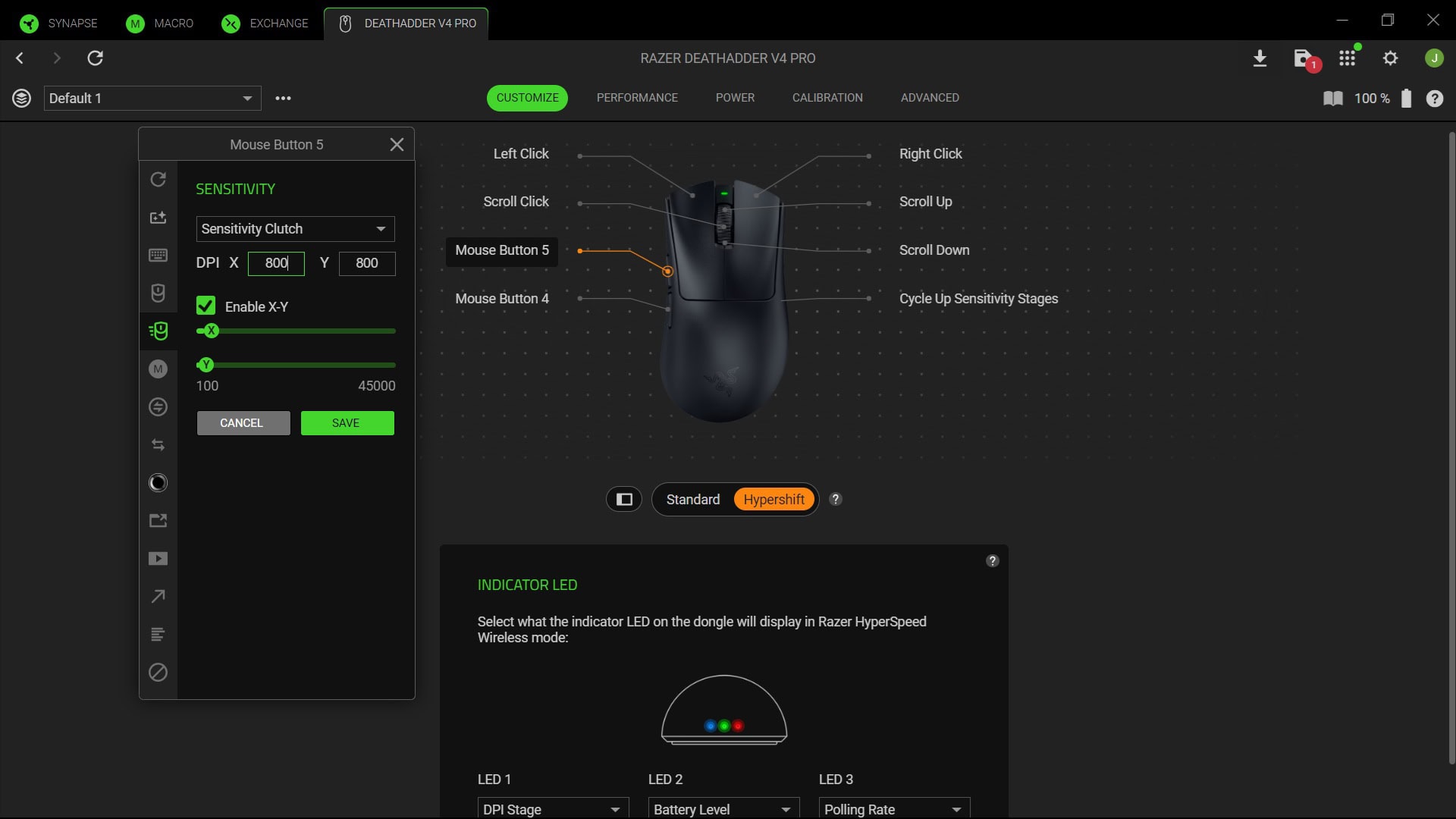
Task: Click the help question mark icon
Action: tap(1434, 99)
